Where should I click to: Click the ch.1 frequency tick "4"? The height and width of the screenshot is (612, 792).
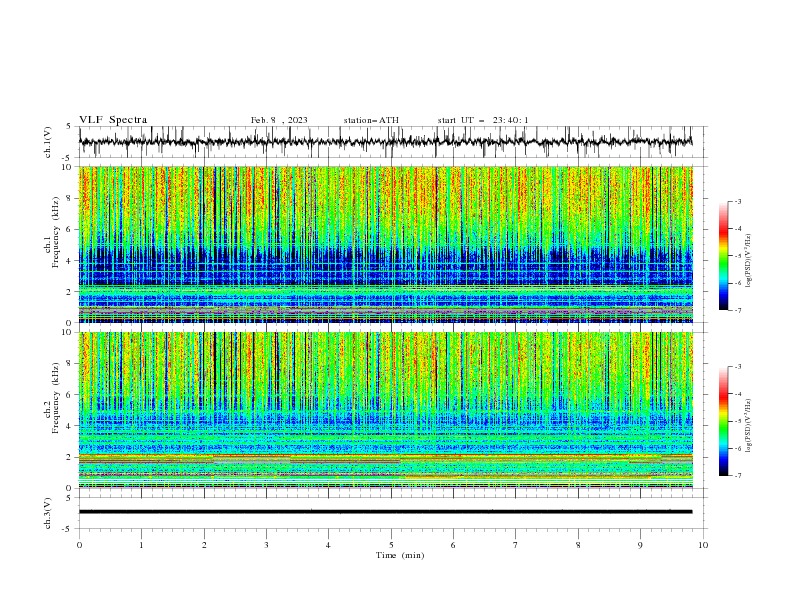point(69,261)
